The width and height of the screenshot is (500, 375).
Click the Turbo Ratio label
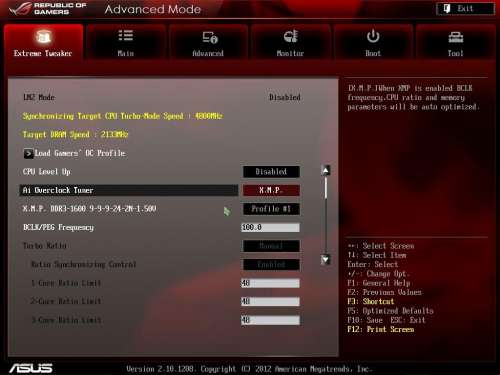point(45,246)
